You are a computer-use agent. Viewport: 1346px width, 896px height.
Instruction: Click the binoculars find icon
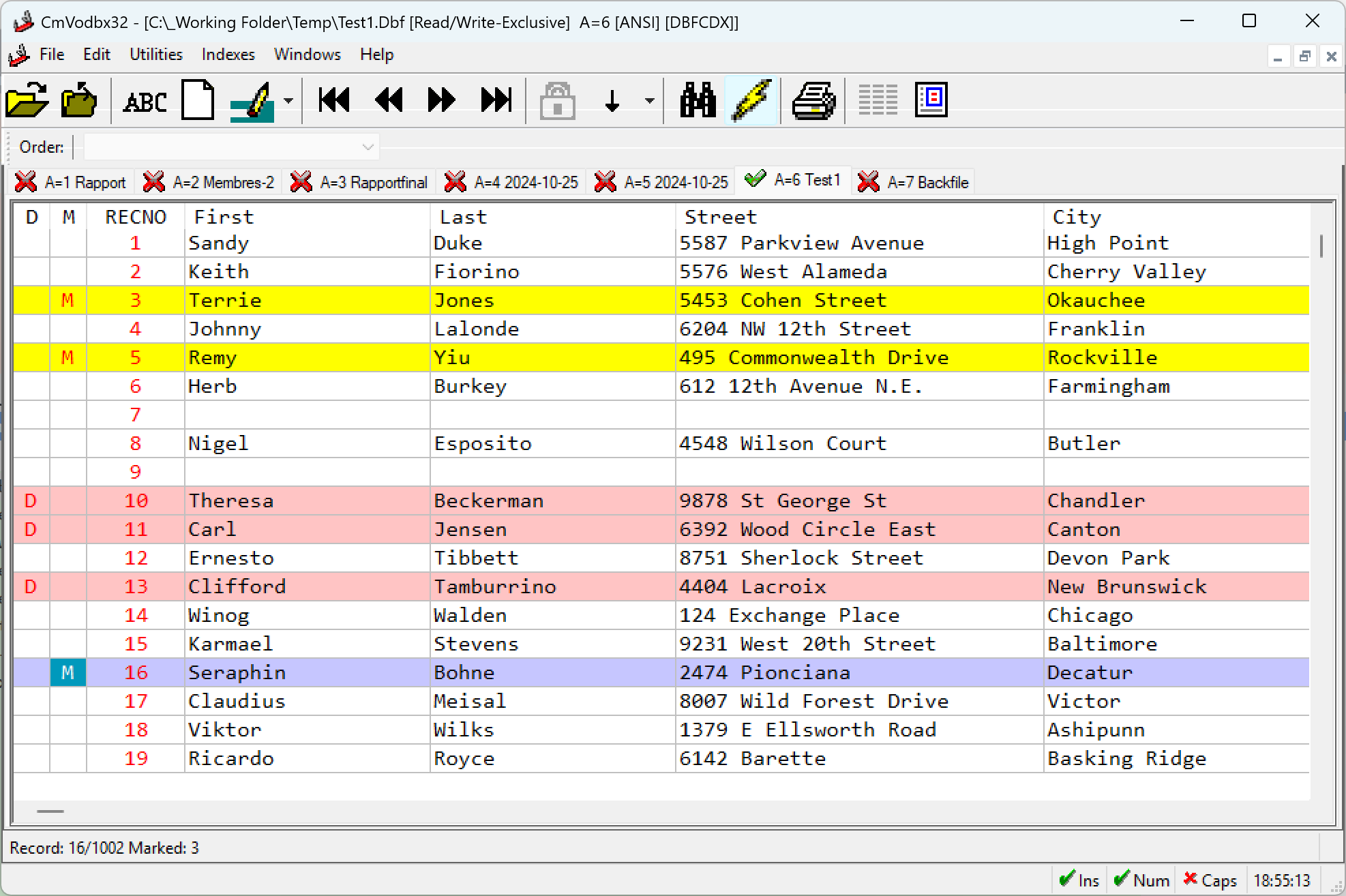(698, 100)
